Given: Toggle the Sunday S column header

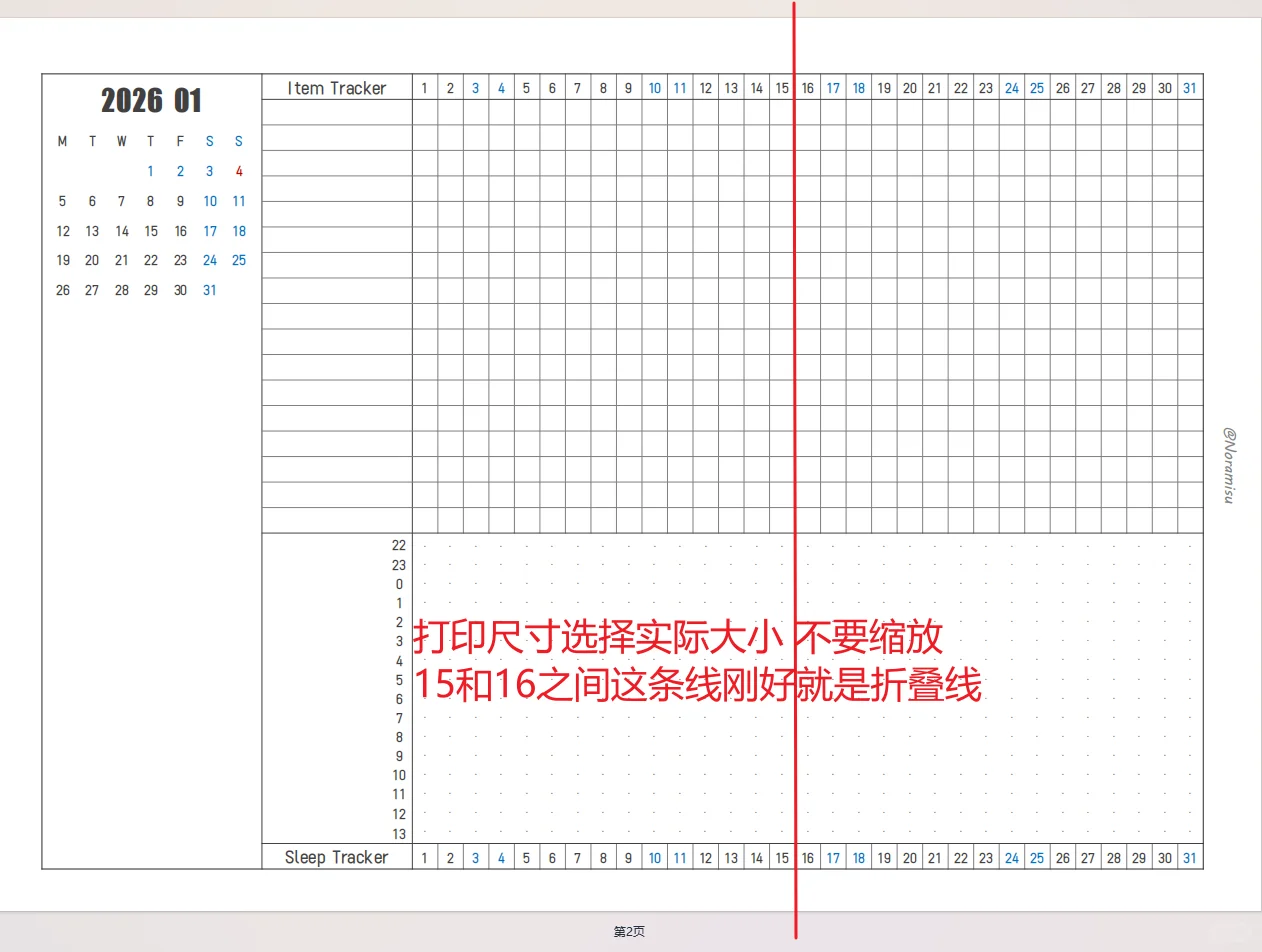Looking at the screenshot, I should 238,141.
